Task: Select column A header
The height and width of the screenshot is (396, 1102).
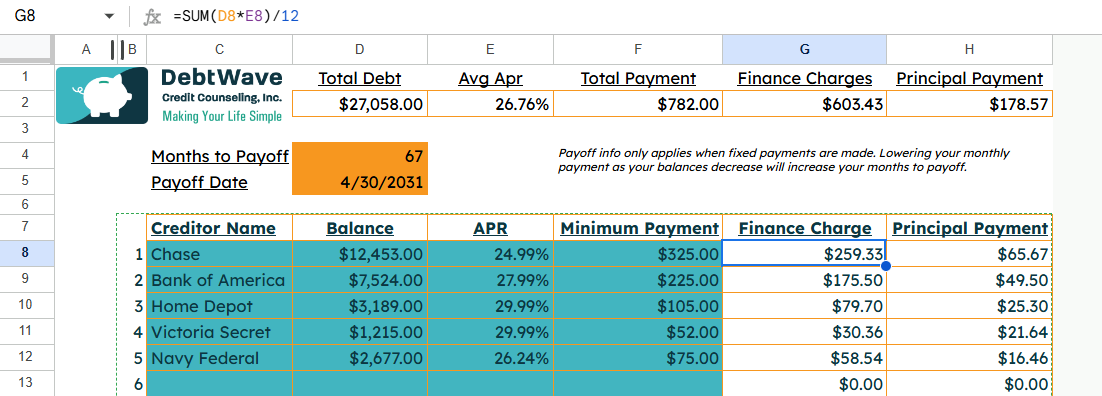Action: click(x=86, y=49)
